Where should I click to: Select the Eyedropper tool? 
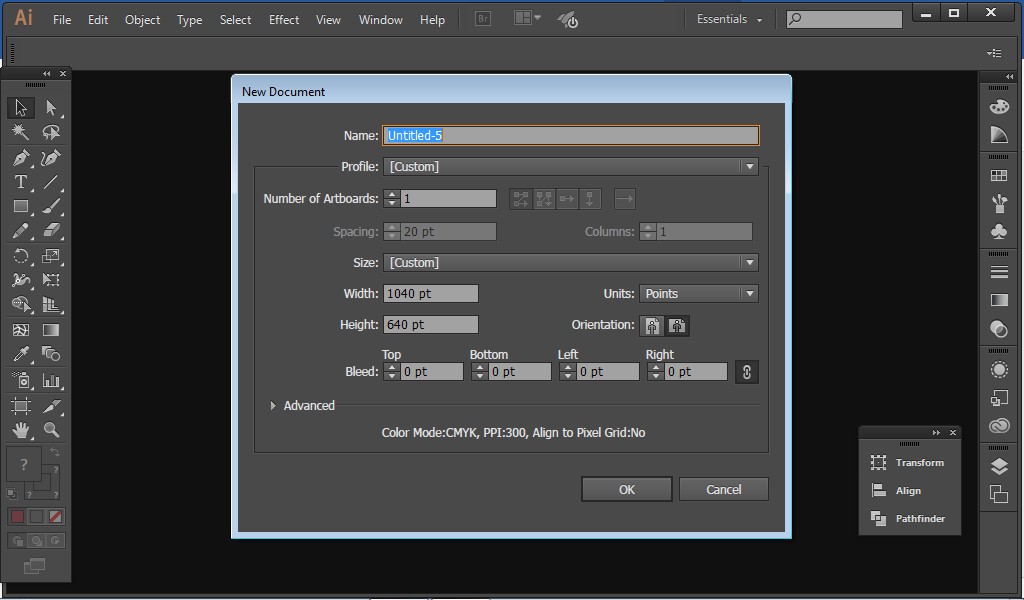(20, 355)
